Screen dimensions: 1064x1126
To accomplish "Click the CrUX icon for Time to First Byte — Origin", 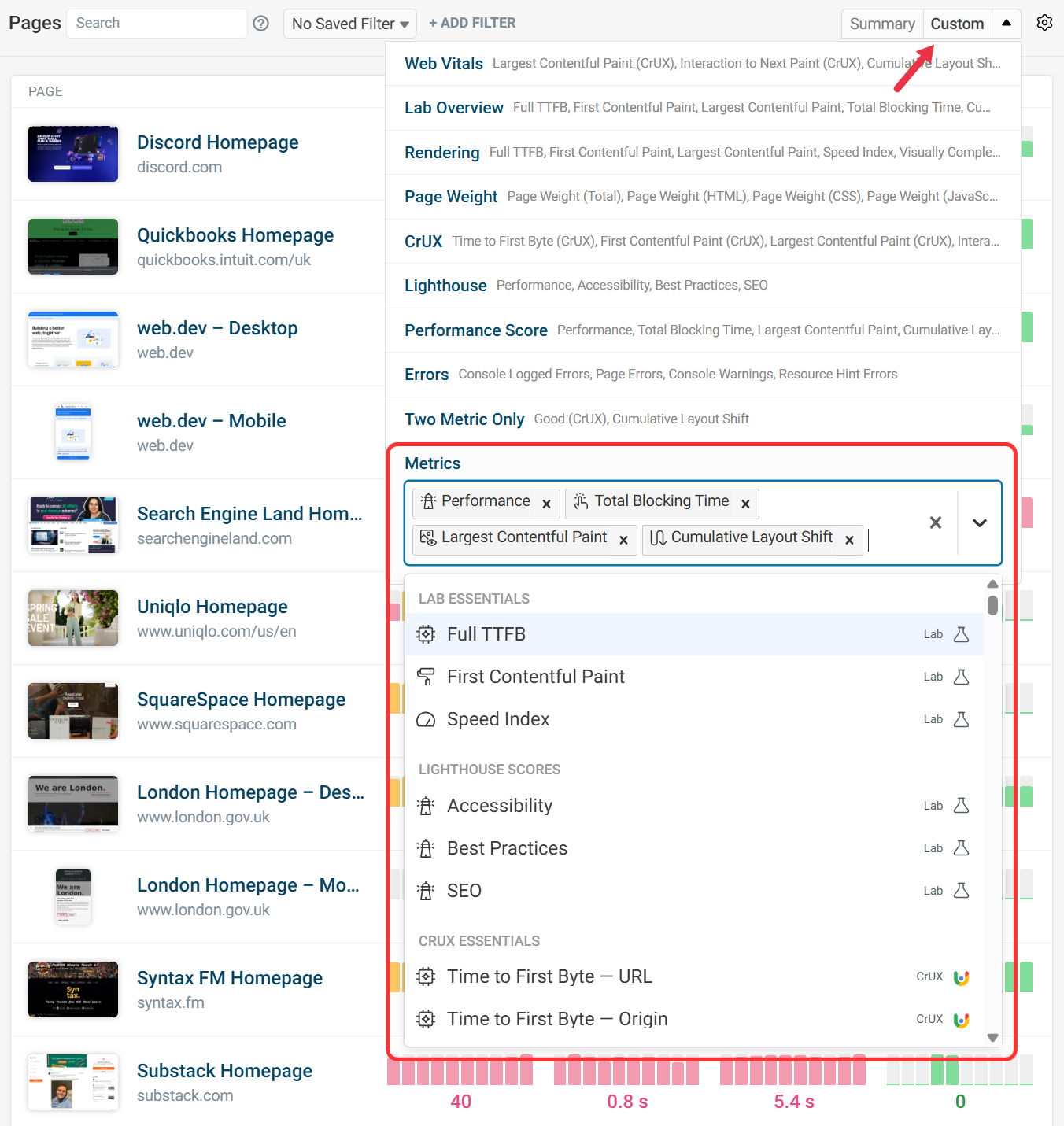I will coord(961,1020).
